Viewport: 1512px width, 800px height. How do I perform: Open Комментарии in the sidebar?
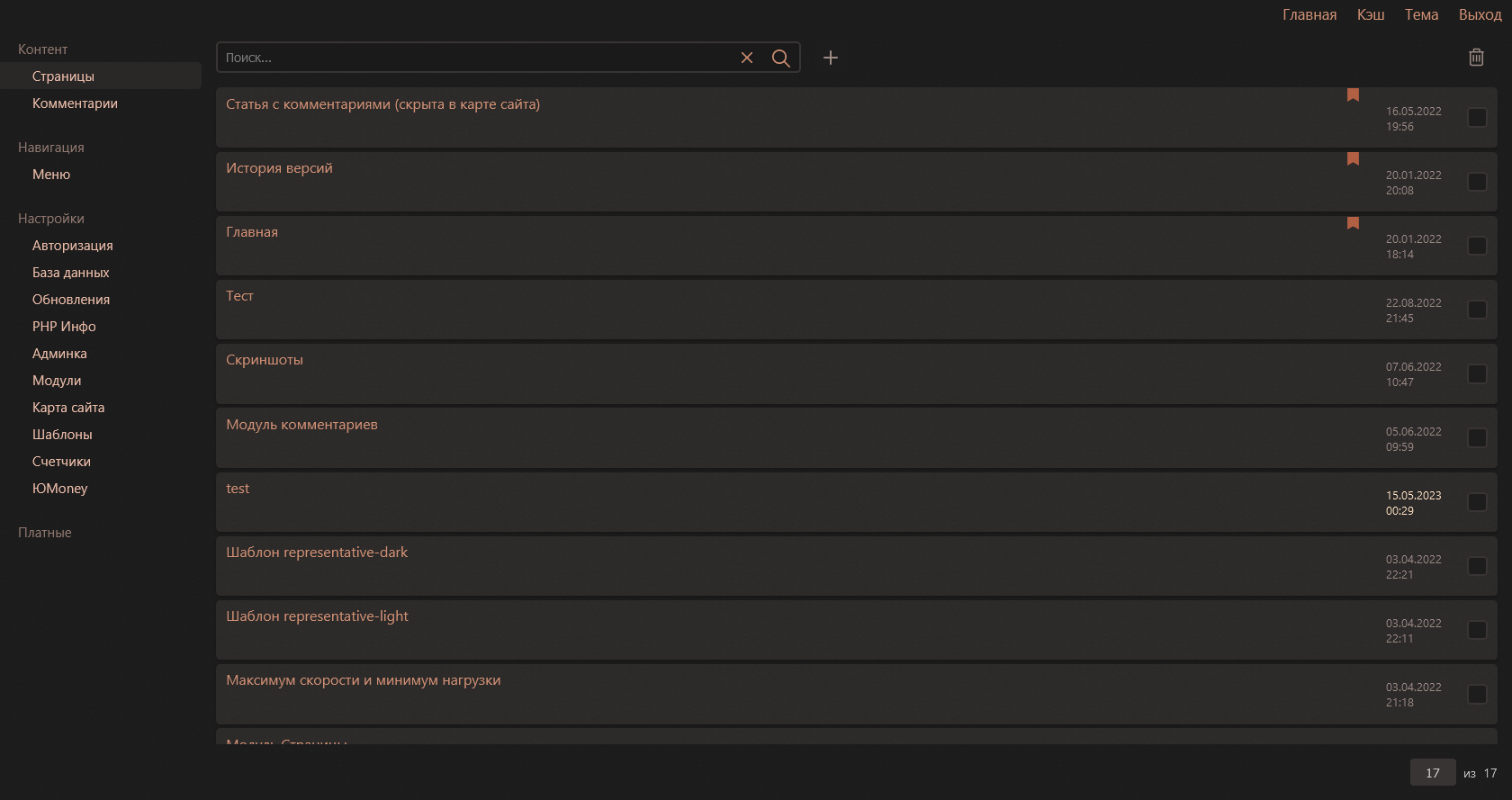click(75, 103)
